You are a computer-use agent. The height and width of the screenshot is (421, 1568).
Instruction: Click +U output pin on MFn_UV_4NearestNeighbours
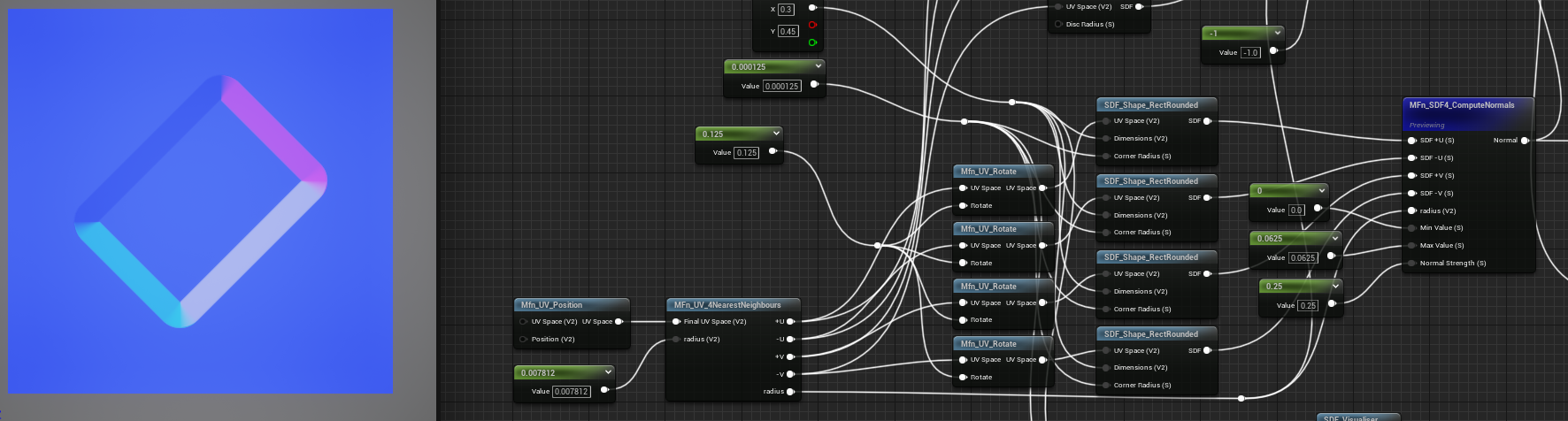tap(790, 322)
